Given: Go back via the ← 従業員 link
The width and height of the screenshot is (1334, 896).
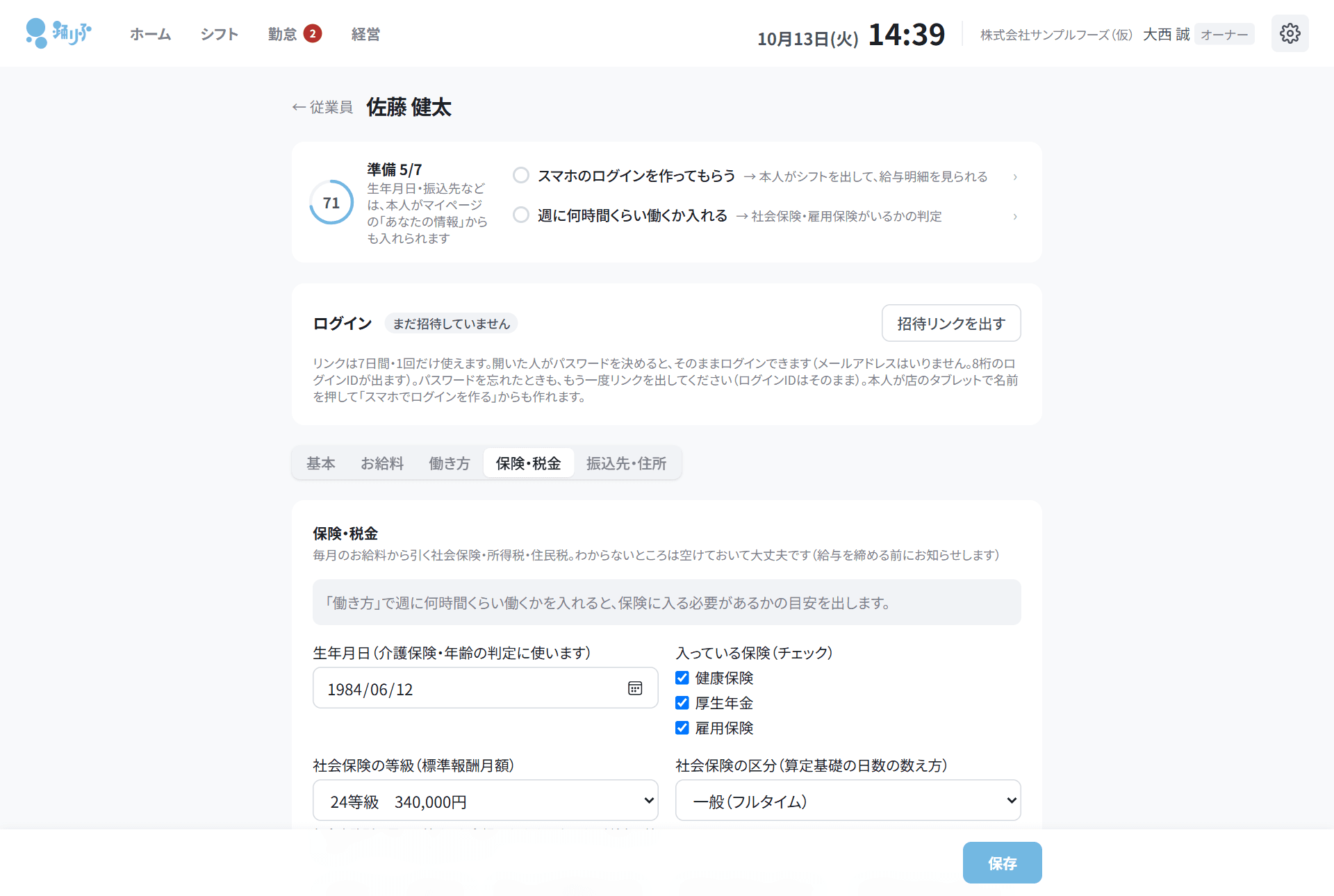Looking at the screenshot, I should 322,107.
